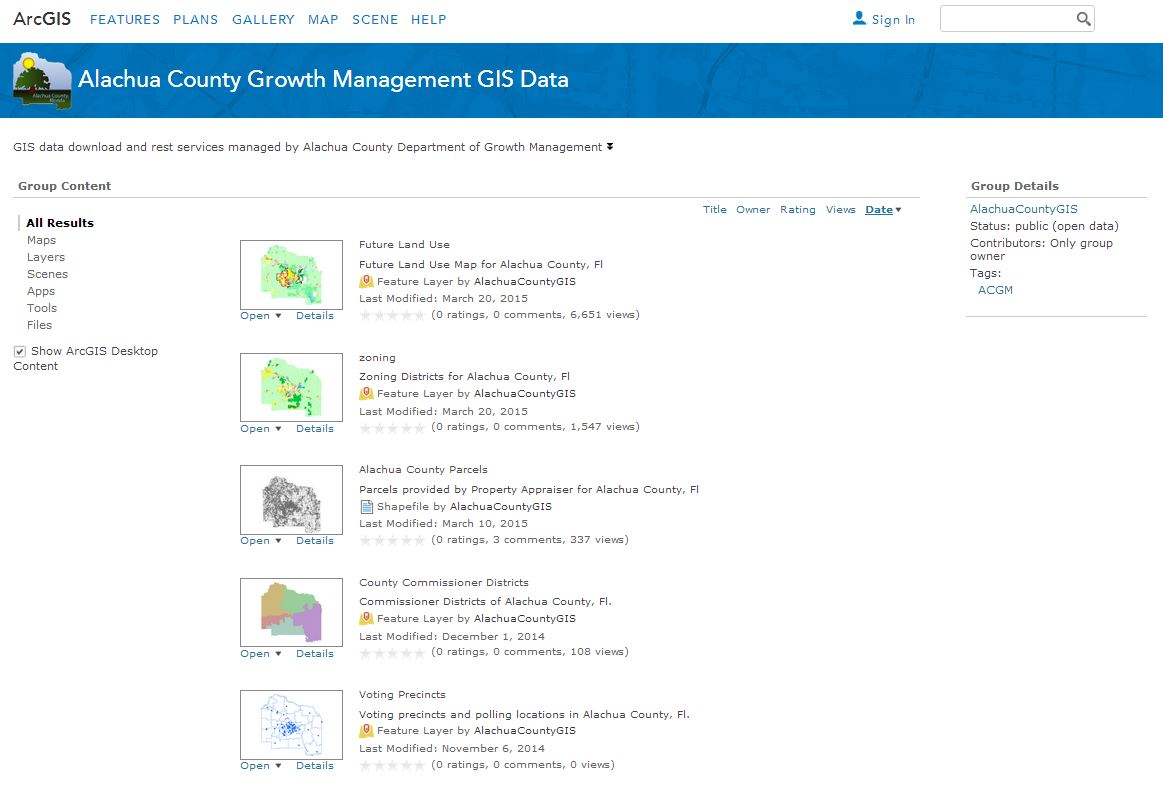1163x792 pixels.
Task: View Details for Voting Precincts
Action: 315,766
